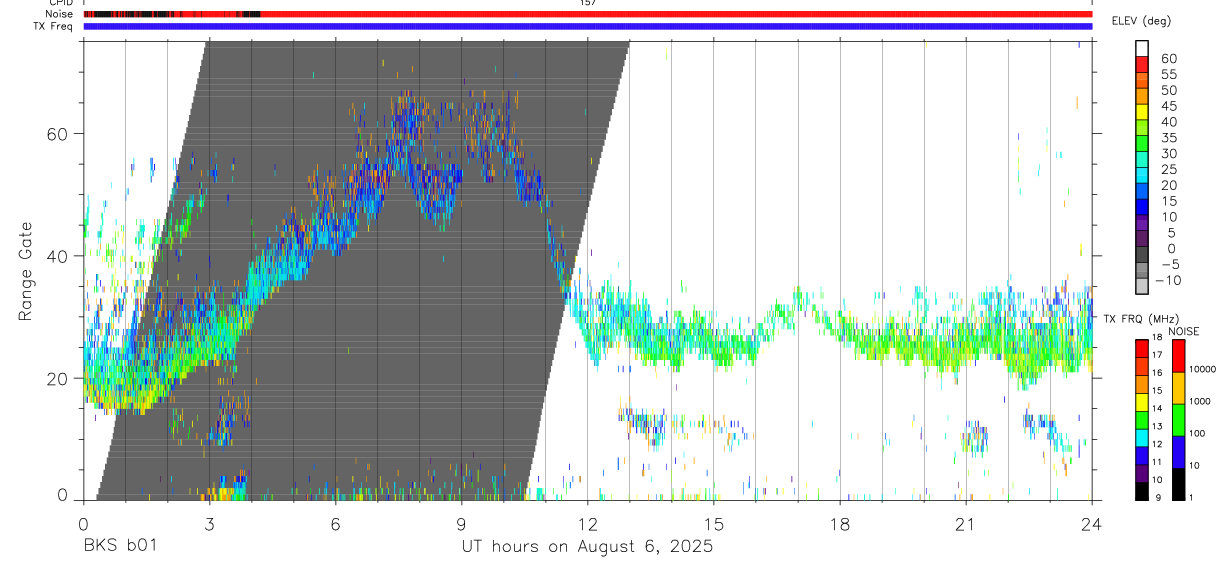
Task: Click the green swatch in NOISE legend
Action: (1177, 420)
